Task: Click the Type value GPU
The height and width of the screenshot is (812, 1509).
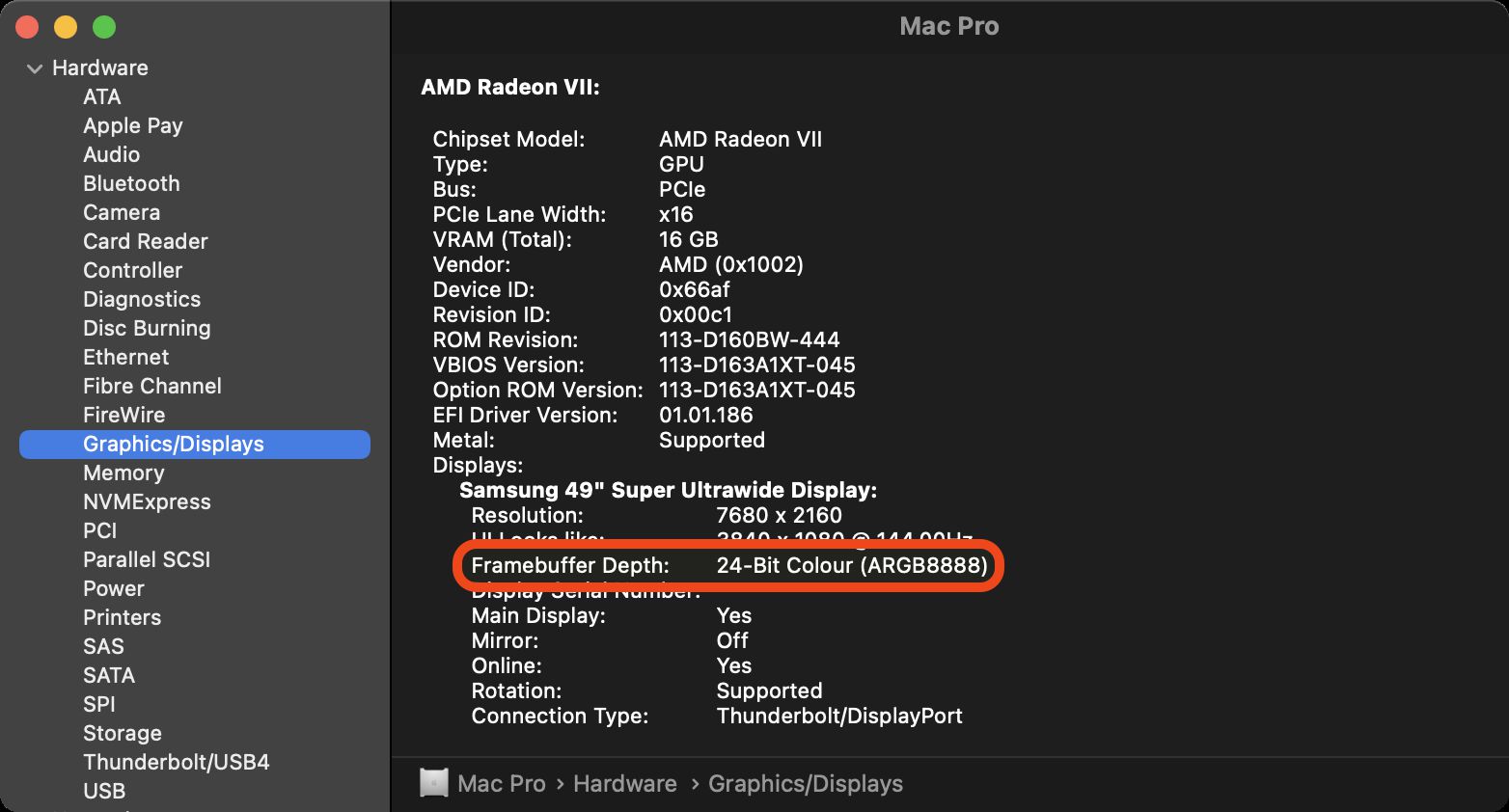Action: [x=681, y=165]
